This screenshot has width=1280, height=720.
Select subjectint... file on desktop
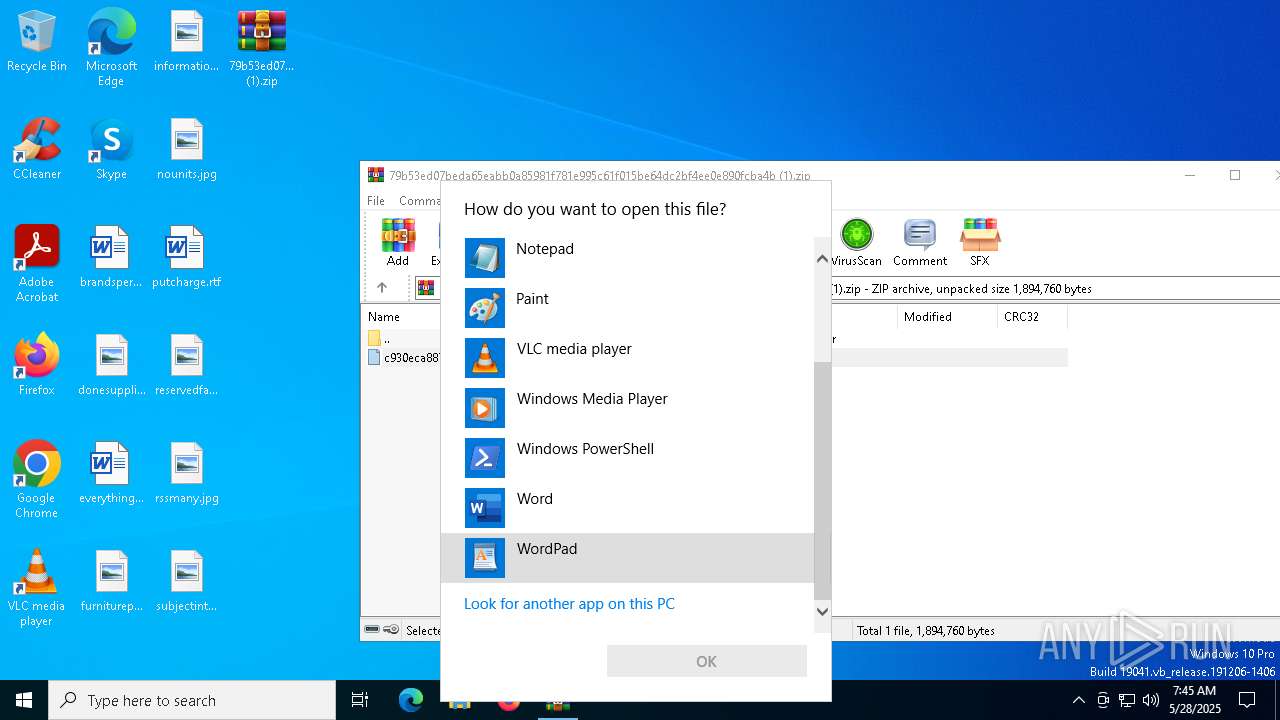coord(186,582)
